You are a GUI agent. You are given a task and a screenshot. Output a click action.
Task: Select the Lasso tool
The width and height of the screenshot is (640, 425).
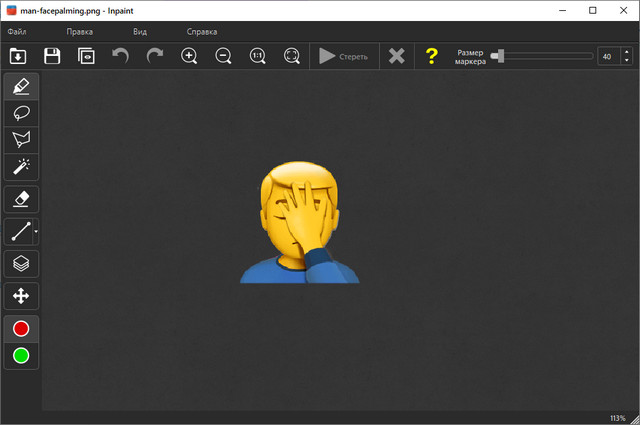(x=21, y=113)
